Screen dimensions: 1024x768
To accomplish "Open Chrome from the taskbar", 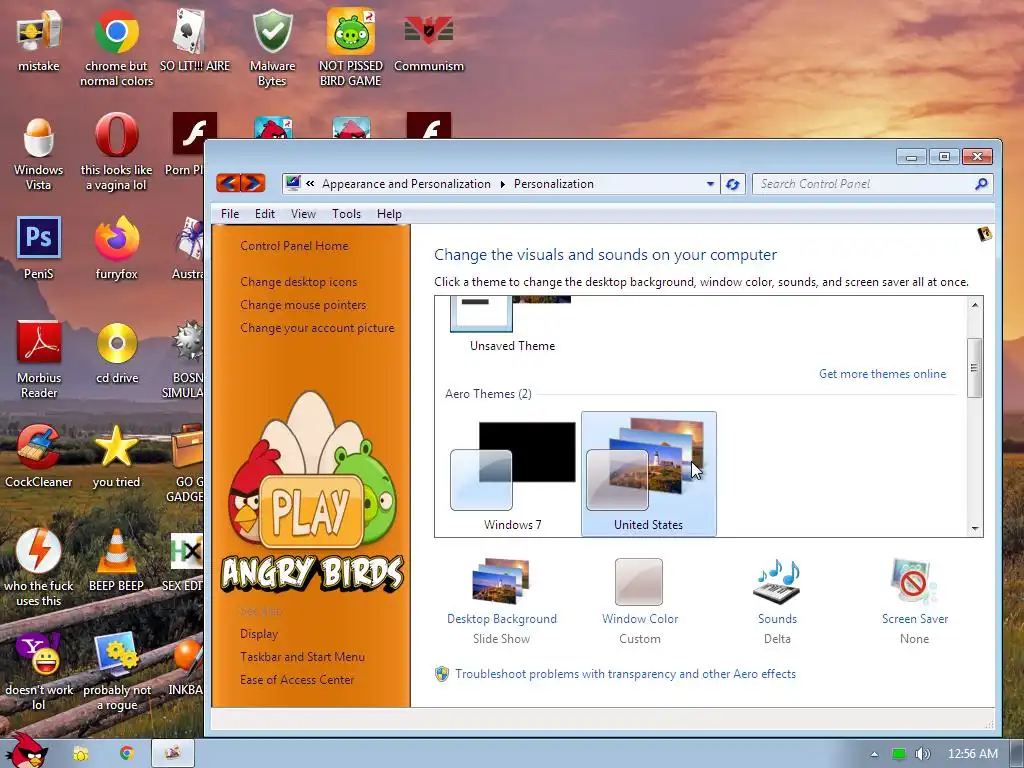I will pyautogui.click(x=127, y=754).
